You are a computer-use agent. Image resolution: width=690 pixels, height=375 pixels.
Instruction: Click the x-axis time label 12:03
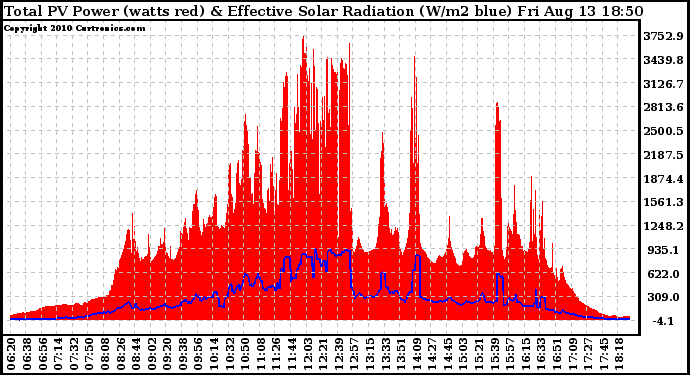click(308, 354)
